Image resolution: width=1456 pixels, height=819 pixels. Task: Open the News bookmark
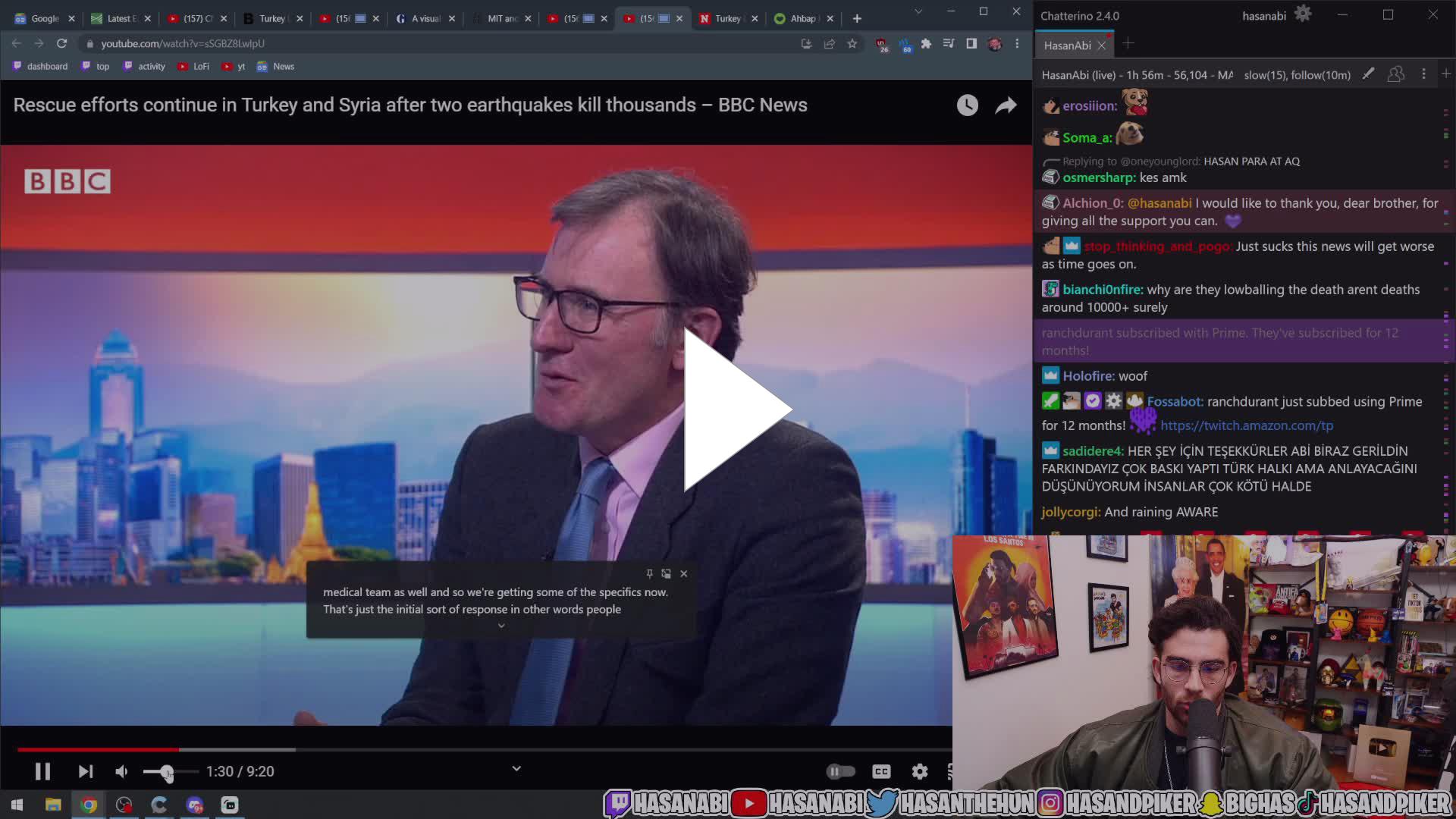(283, 67)
